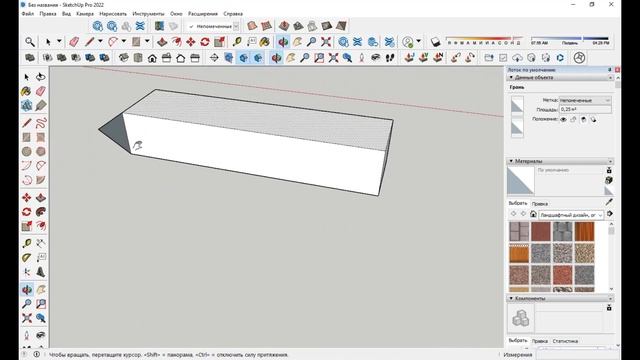Open the materials collection dropdown
Screen dimensions: 640x360
(571, 215)
